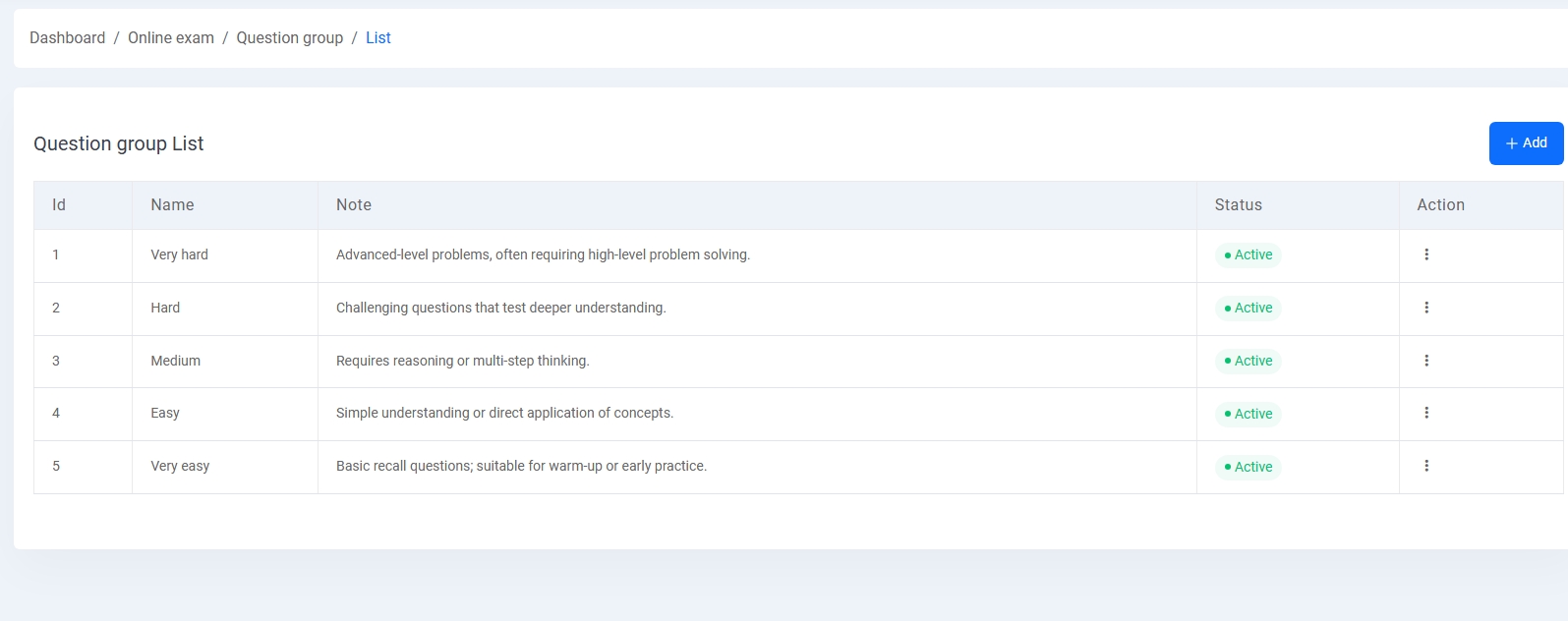Click kebab menu icon for Medium row

click(1425, 361)
